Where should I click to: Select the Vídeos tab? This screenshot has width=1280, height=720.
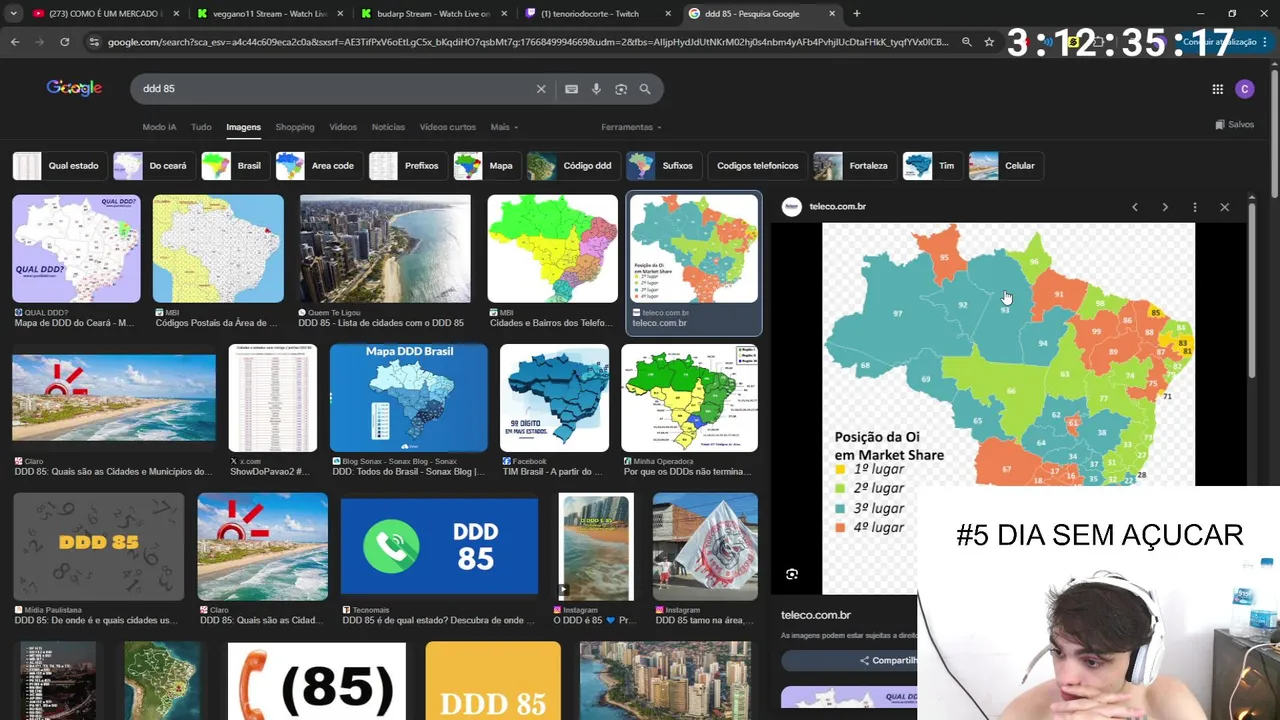pos(343,127)
